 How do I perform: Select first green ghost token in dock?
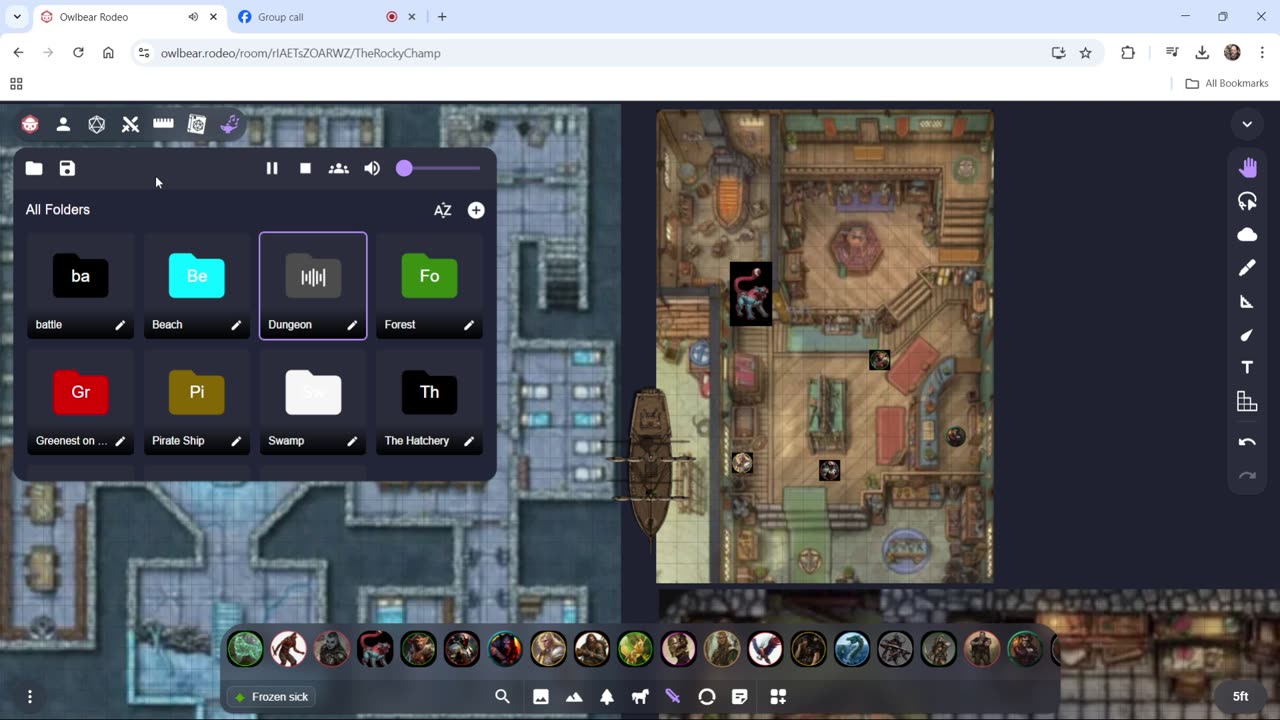click(245, 649)
